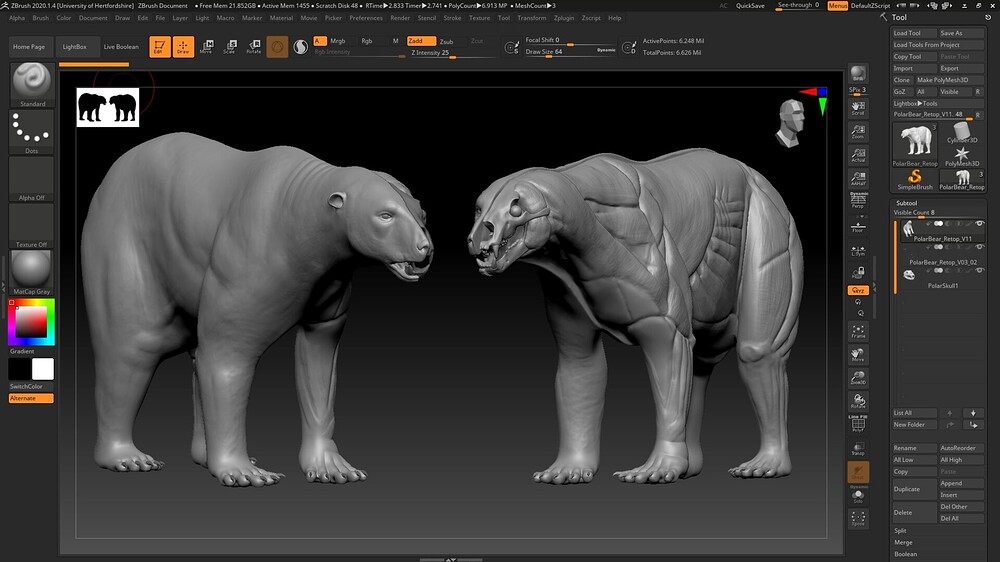This screenshot has height=562, width=1000.
Task: Adjust the Draw Size slider
Action: pyautogui.click(x=570, y=52)
